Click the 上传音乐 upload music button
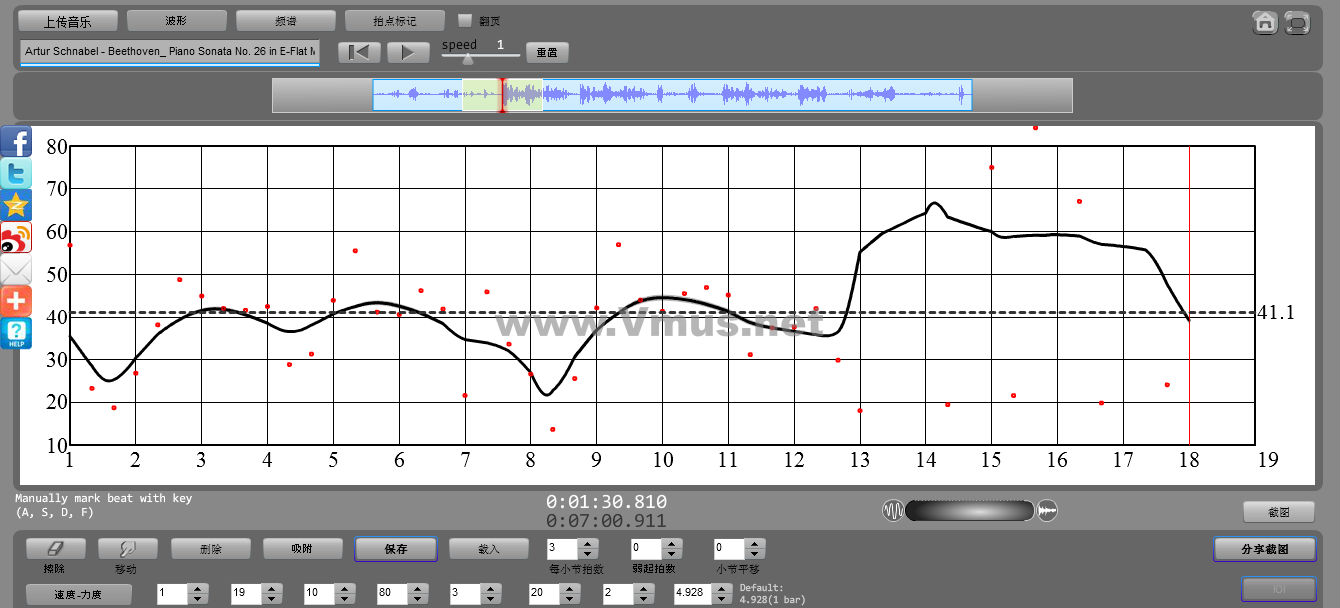 click(68, 20)
